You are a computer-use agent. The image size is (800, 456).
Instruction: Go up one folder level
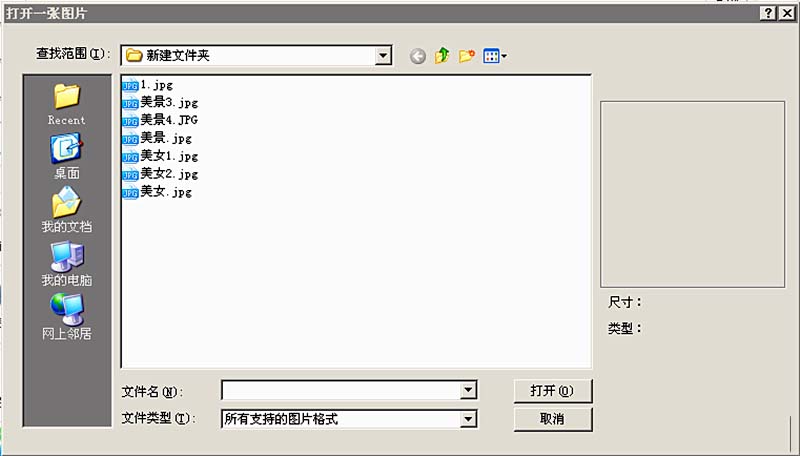(x=442, y=55)
